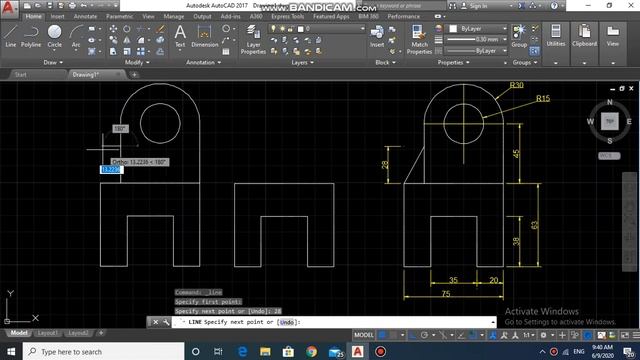Viewport: 640px width, 360px height.
Task: Expand the Draw panel
Action: tap(53, 62)
